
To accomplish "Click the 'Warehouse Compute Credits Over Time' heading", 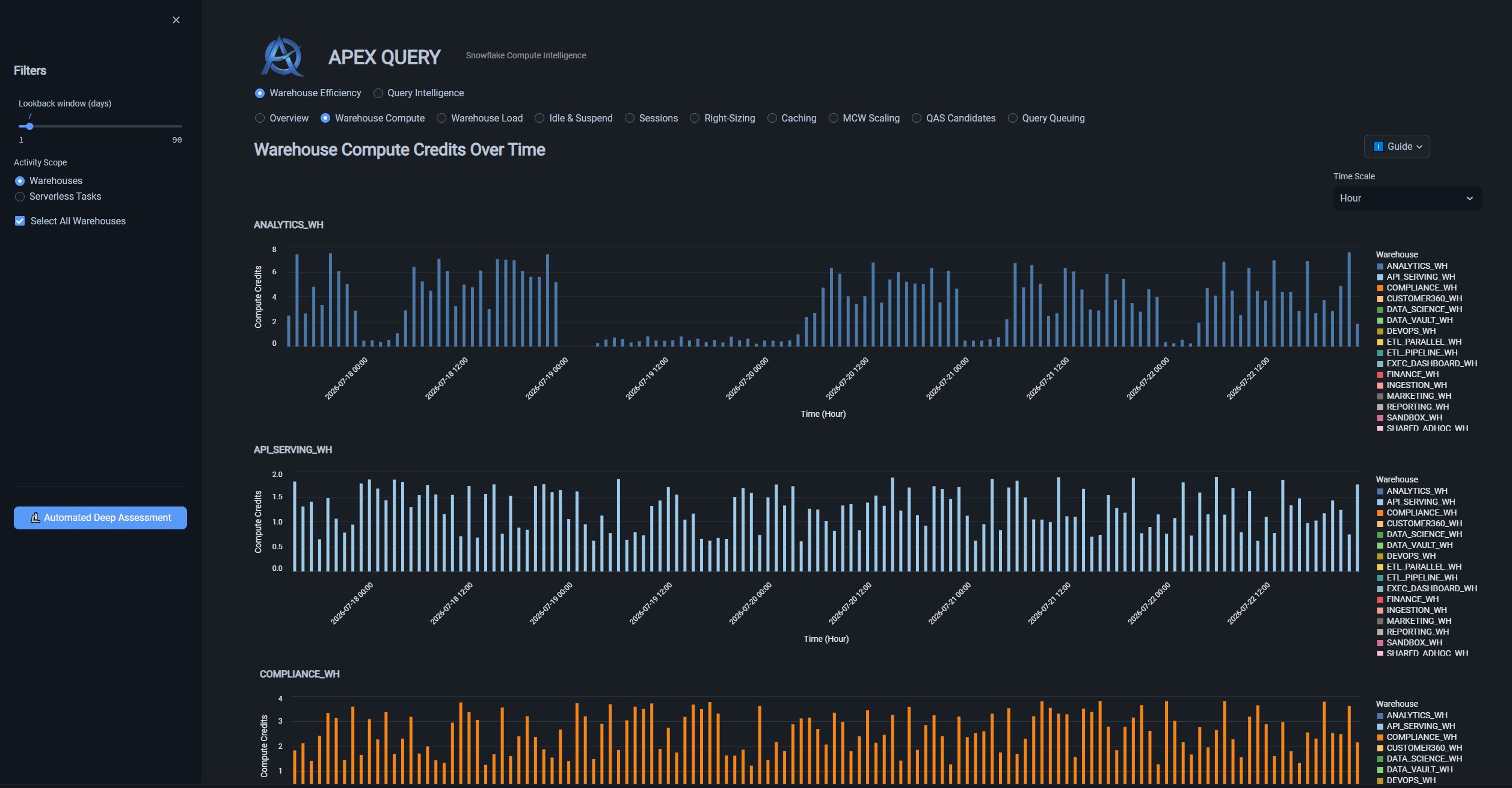I will click(399, 150).
